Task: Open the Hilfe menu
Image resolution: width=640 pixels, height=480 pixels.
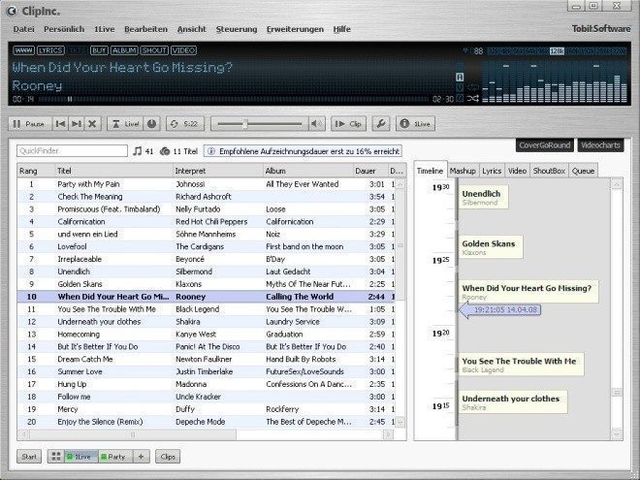Action: click(342, 29)
